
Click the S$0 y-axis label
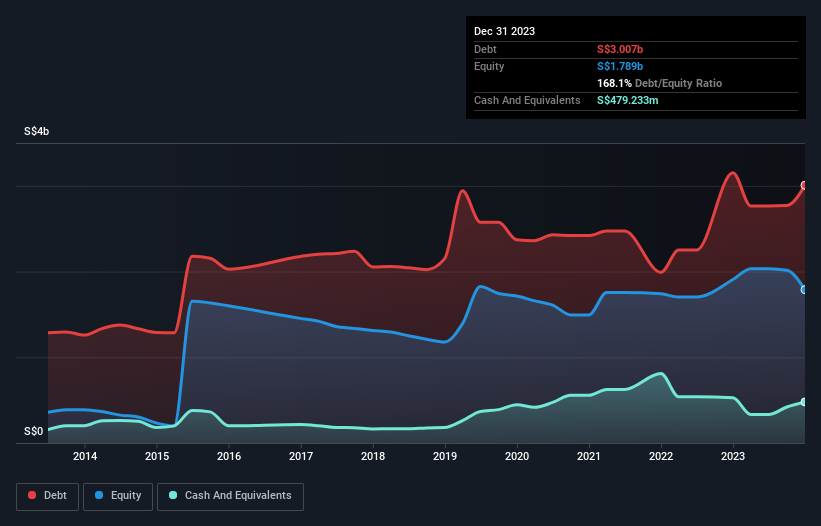pos(34,431)
